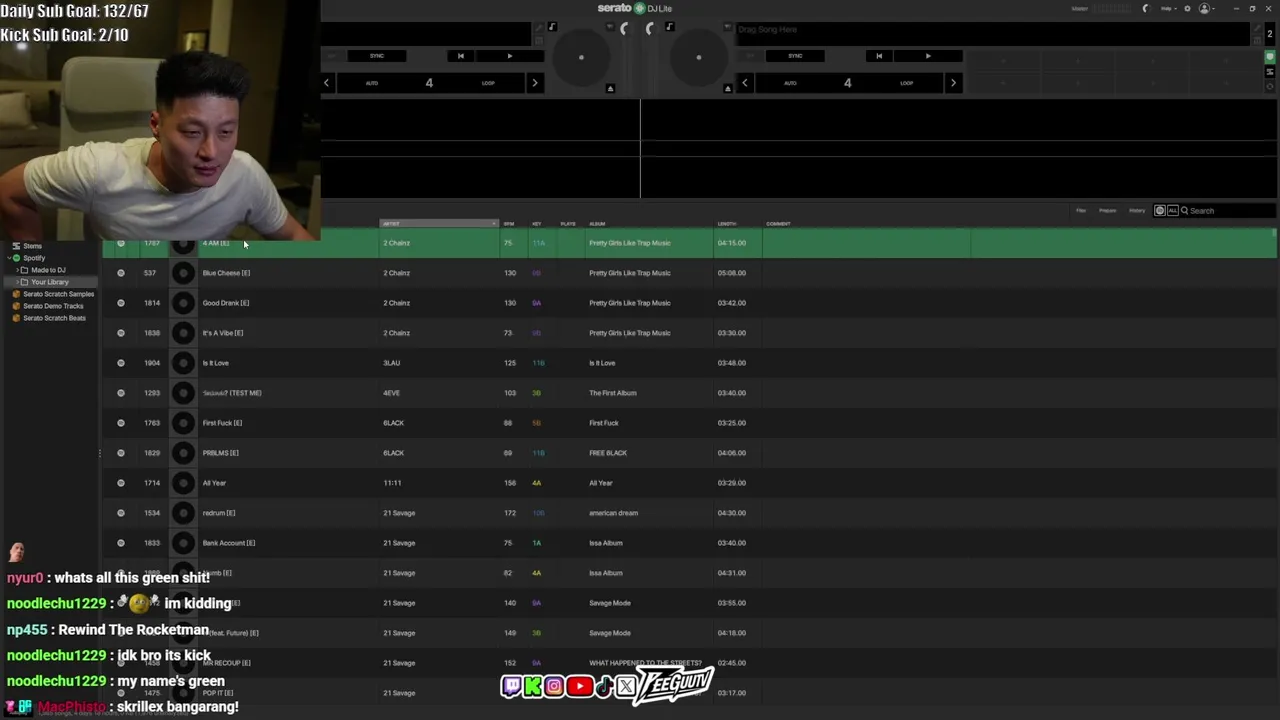Click the left deck virtual platter
The height and width of the screenshot is (720, 1280).
[x=581, y=57]
